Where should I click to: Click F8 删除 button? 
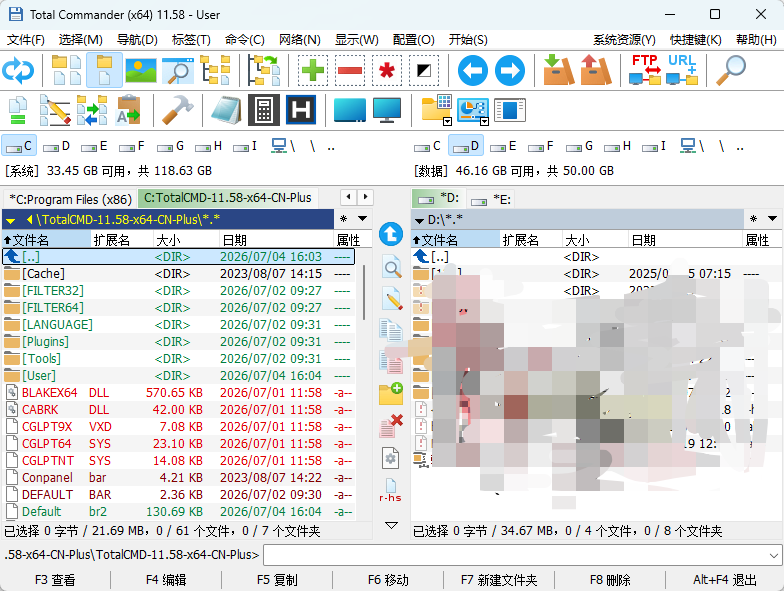610,580
